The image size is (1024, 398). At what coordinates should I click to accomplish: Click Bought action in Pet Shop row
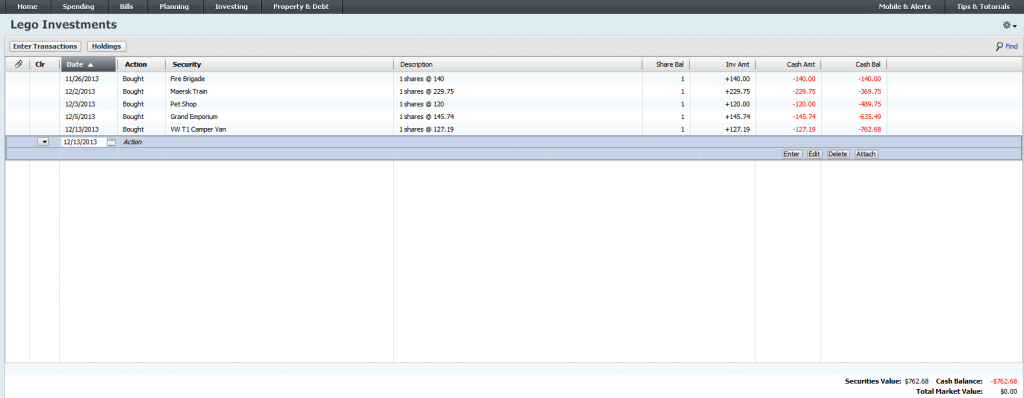pos(133,104)
